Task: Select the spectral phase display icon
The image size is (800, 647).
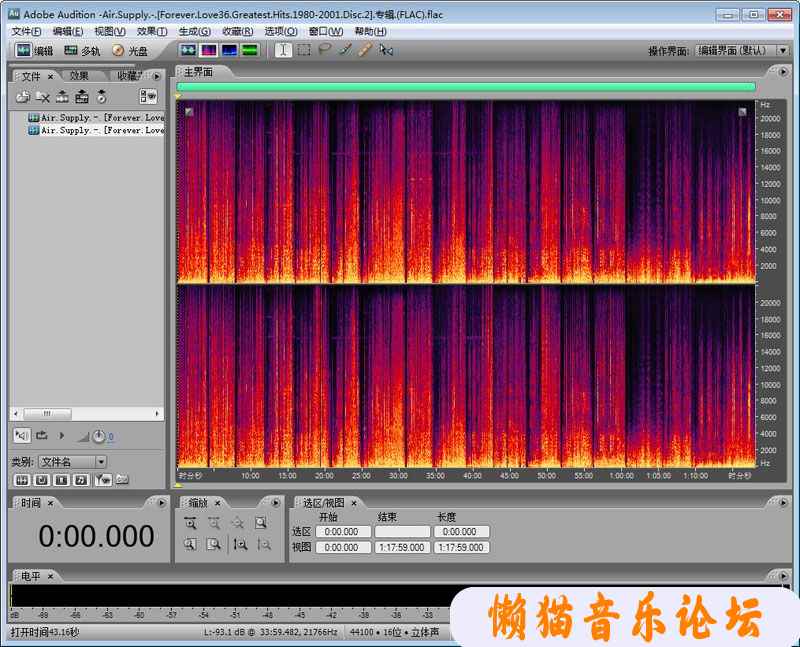Action: point(250,50)
